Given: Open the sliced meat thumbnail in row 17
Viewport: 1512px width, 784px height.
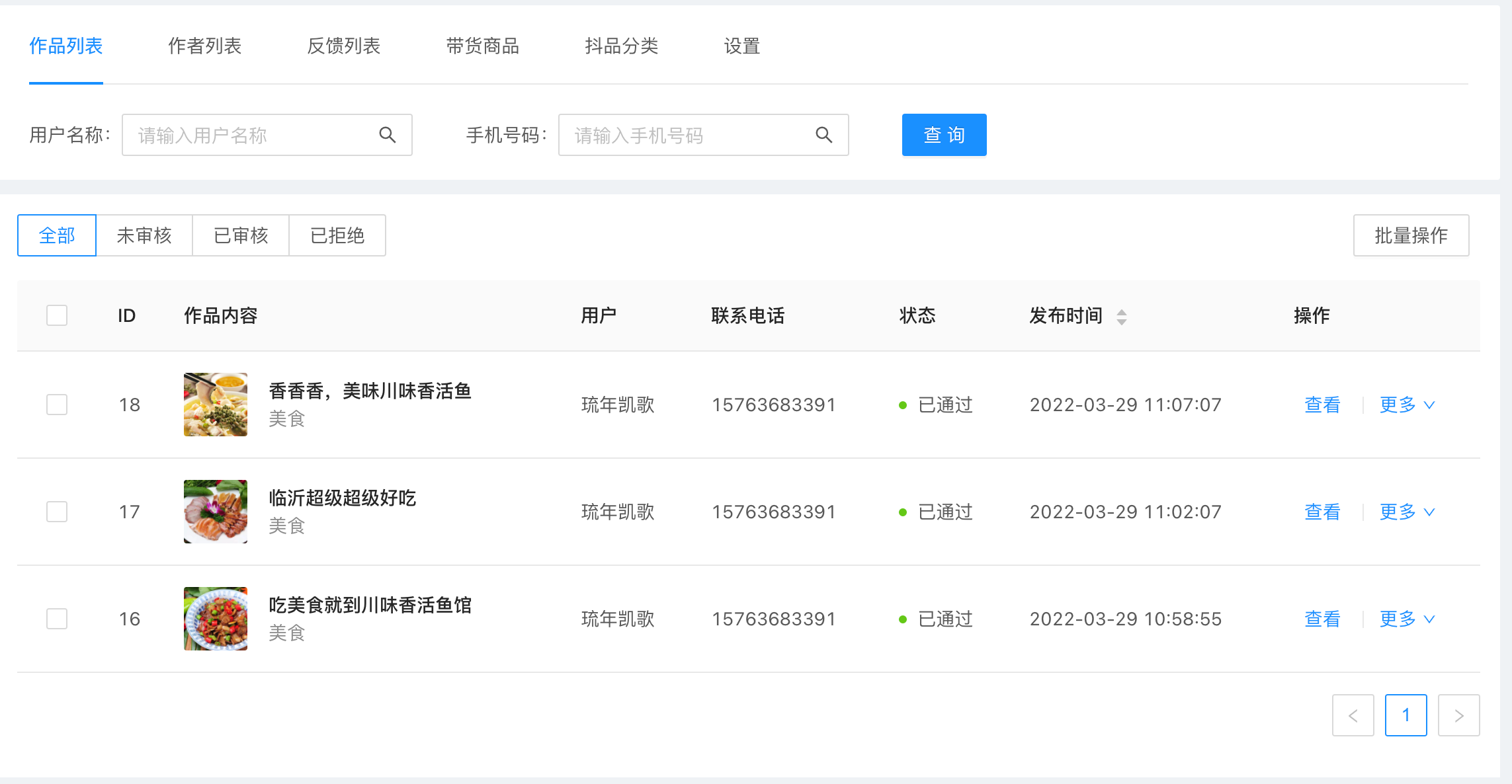Looking at the screenshot, I should pyautogui.click(x=216, y=512).
